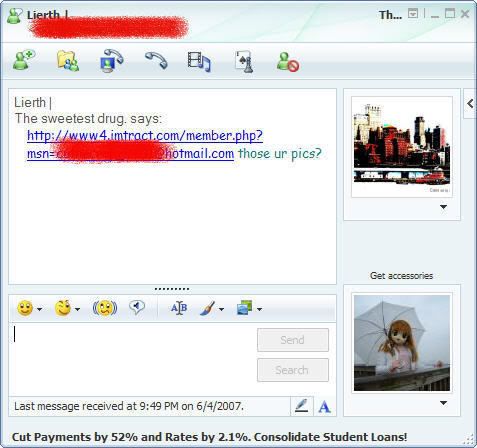Open the imtract.com member.php link

pos(145,144)
